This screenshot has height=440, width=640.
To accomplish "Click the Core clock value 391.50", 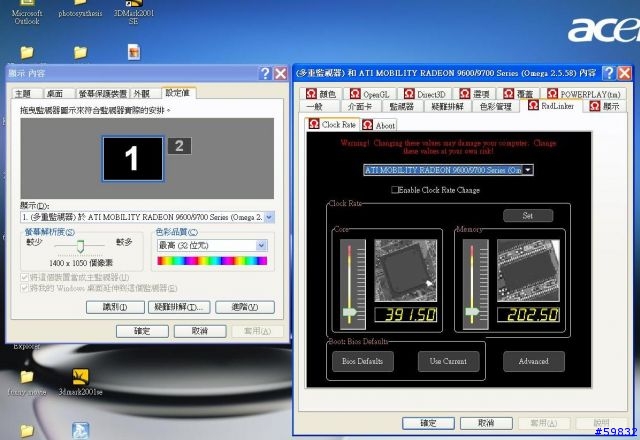I will 406,315.
